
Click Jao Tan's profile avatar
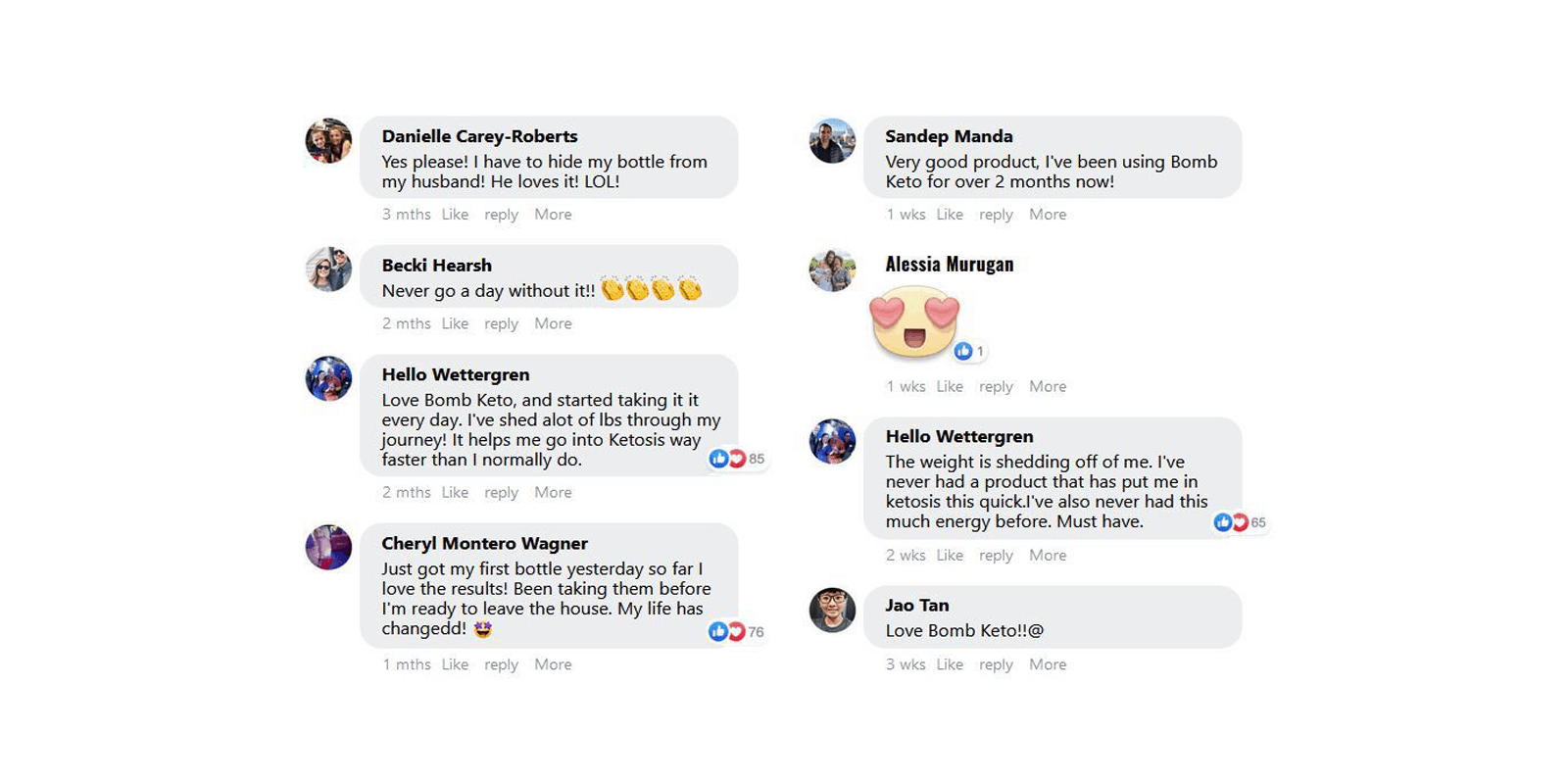point(832,610)
